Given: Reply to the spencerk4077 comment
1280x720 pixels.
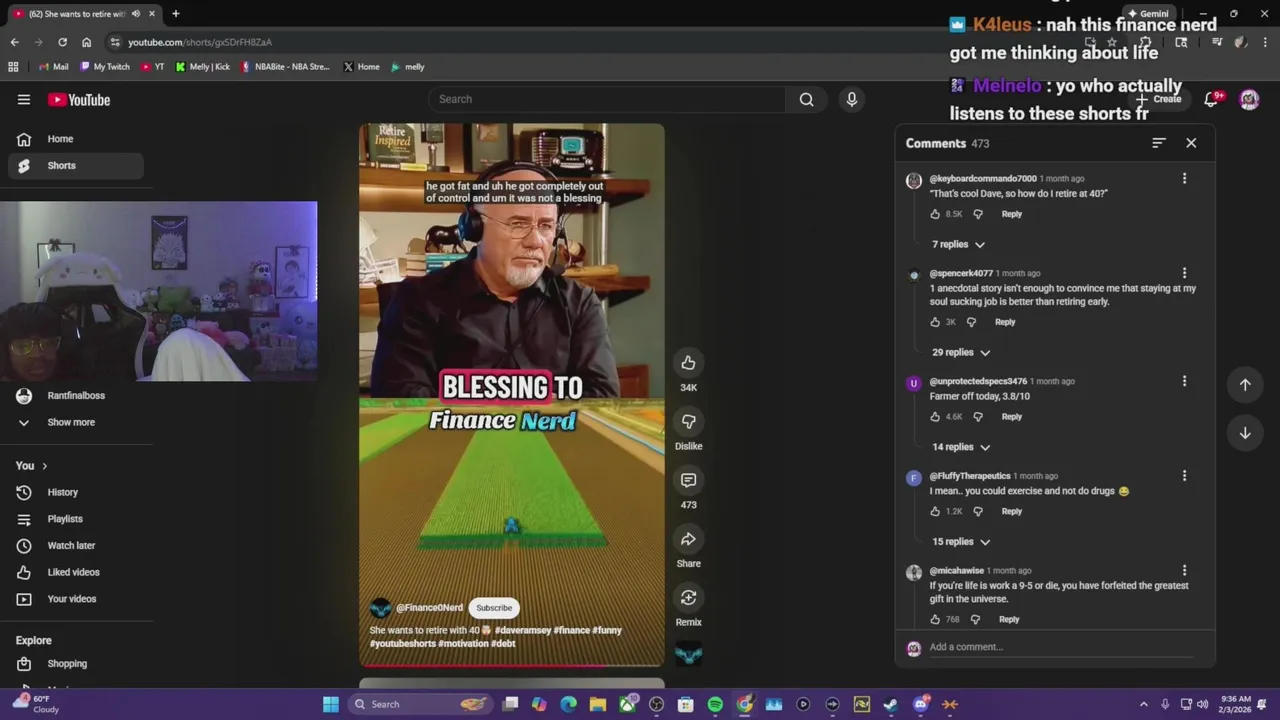Looking at the screenshot, I should (1005, 322).
